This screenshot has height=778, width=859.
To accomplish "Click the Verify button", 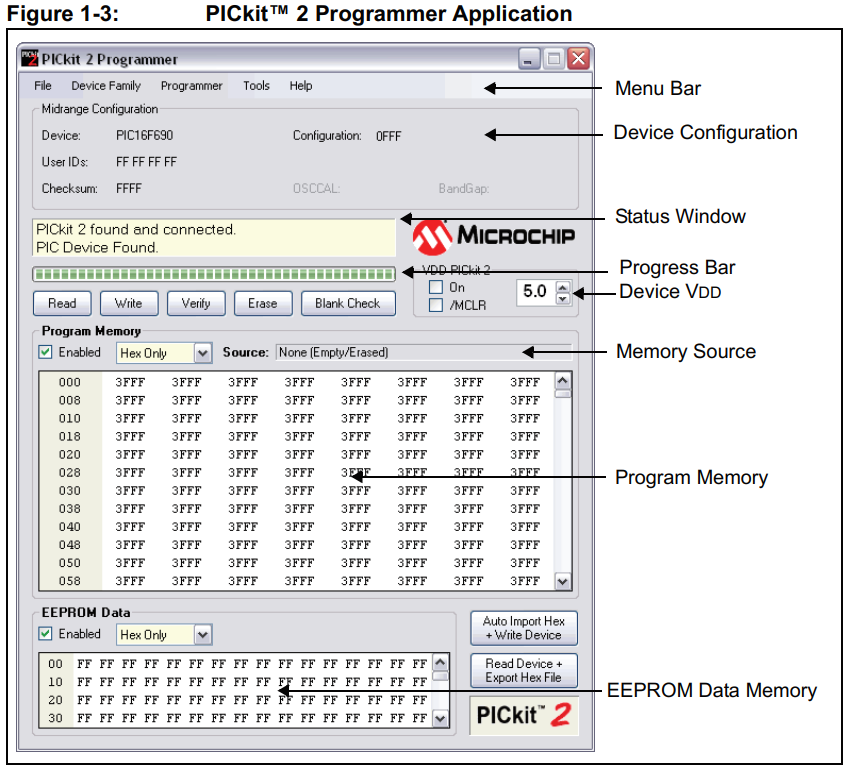I will tap(196, 304).
